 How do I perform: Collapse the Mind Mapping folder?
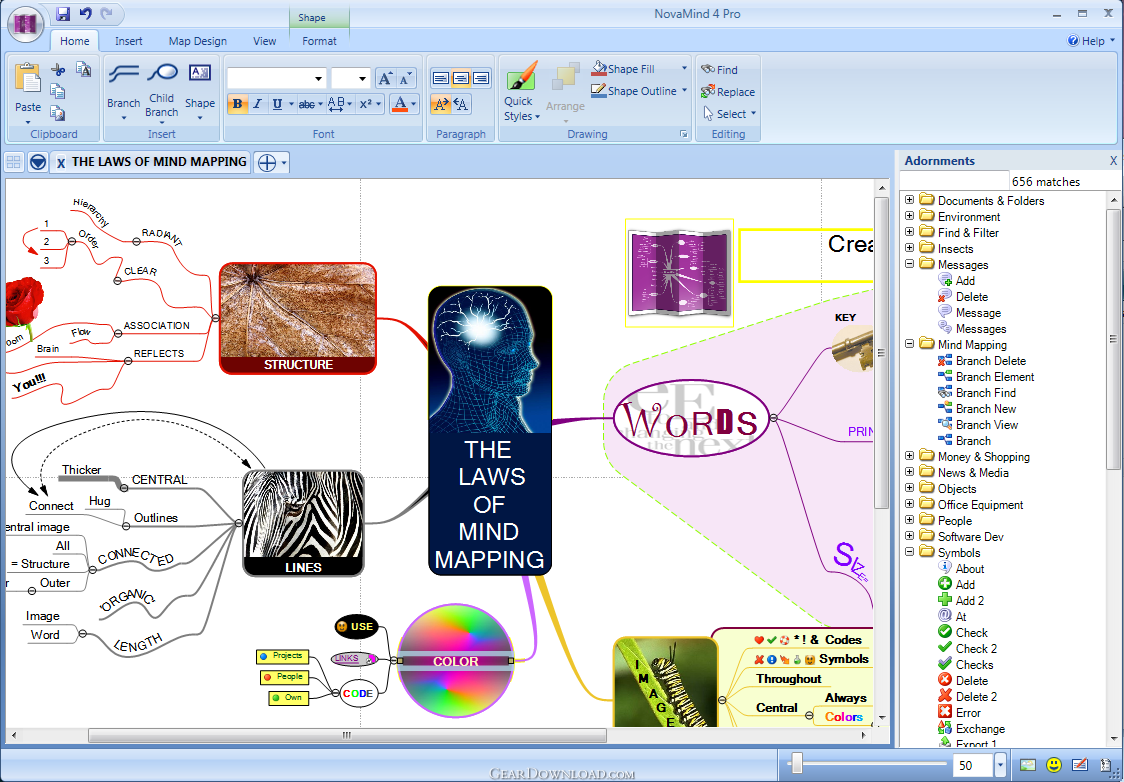(910, 344)
